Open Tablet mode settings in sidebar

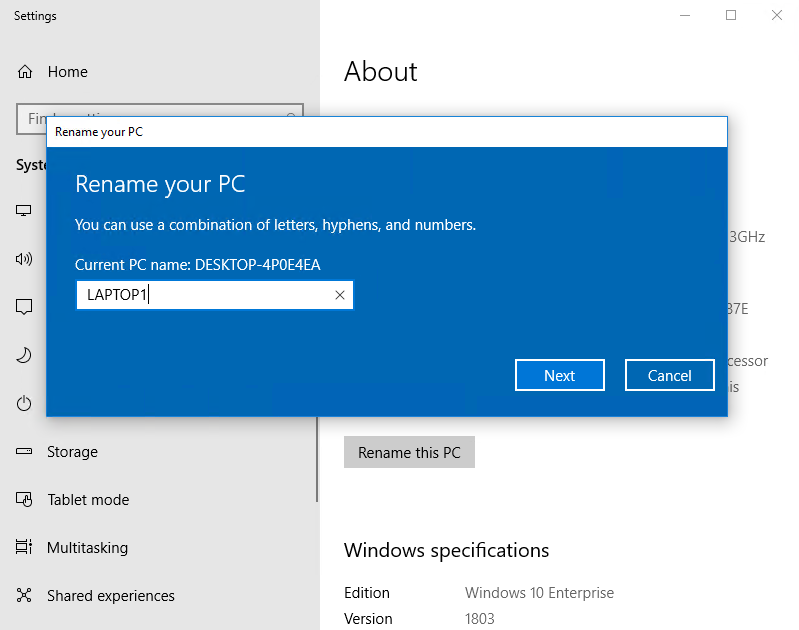point(87,500)
